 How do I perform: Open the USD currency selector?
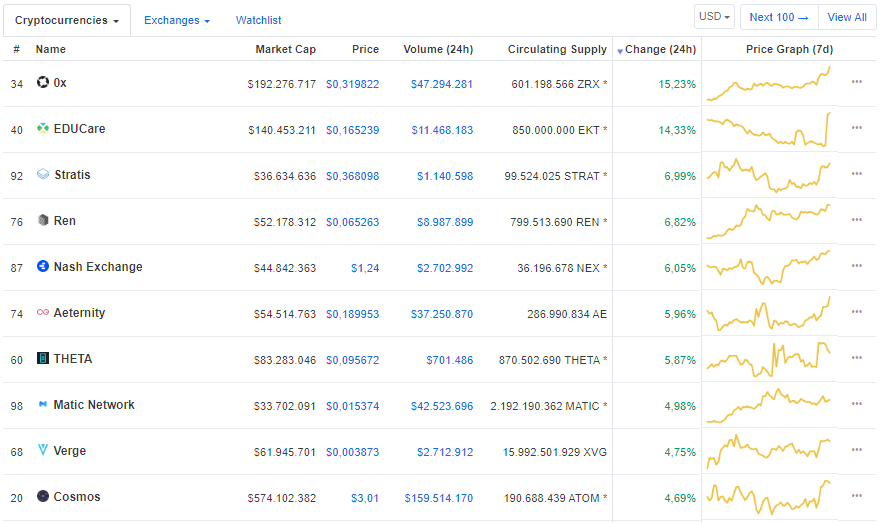[x=714, y=17]
